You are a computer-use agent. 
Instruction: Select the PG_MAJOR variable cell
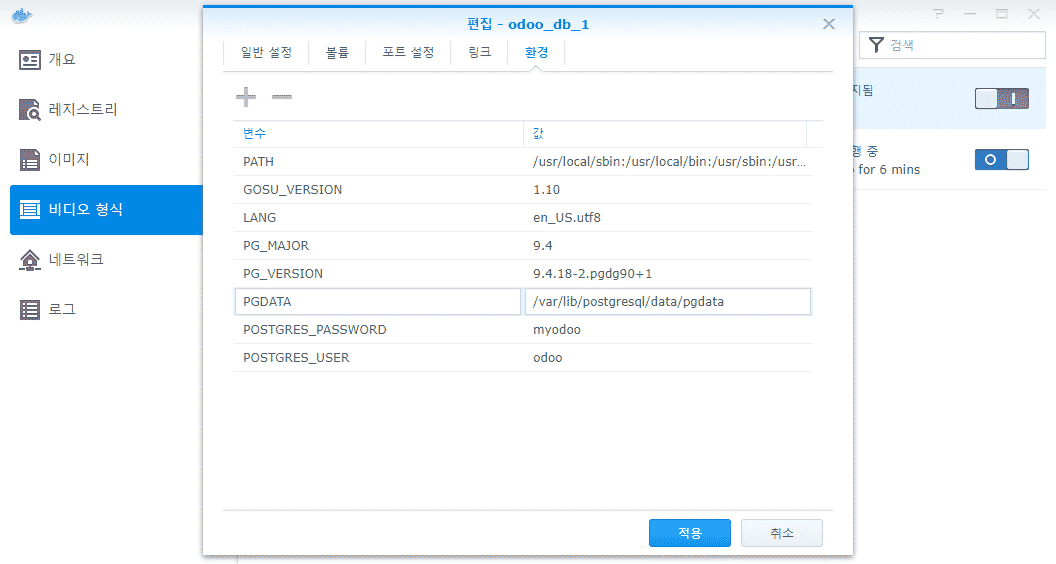click(378, 246)
